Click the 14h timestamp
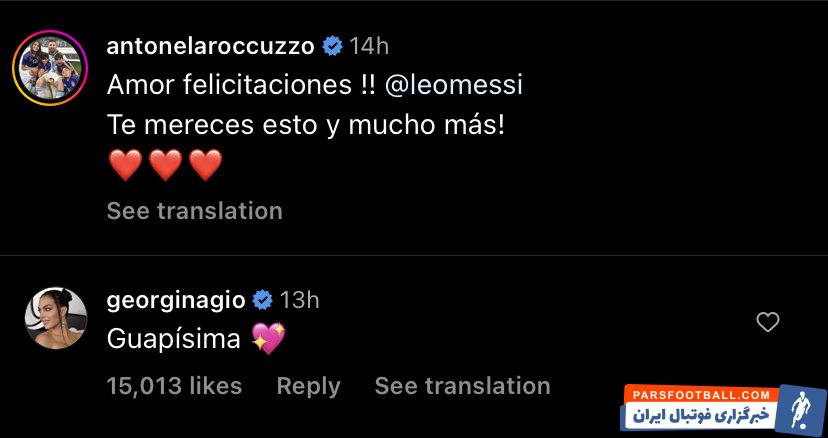 (x=369, y=46)
